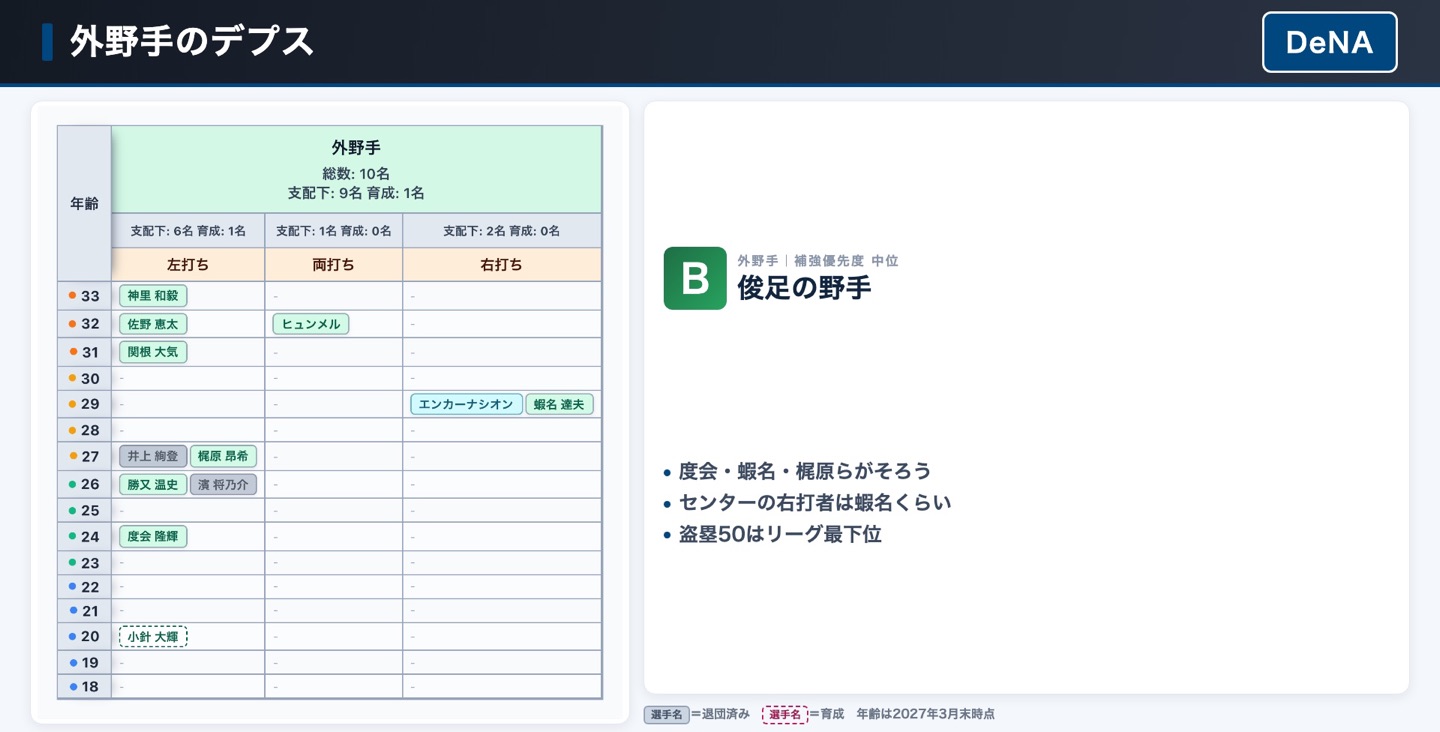Viewport: 1440px width, 732px height.
Task: Select player chip 関根 大気
Action: click(x=153, y=352)
